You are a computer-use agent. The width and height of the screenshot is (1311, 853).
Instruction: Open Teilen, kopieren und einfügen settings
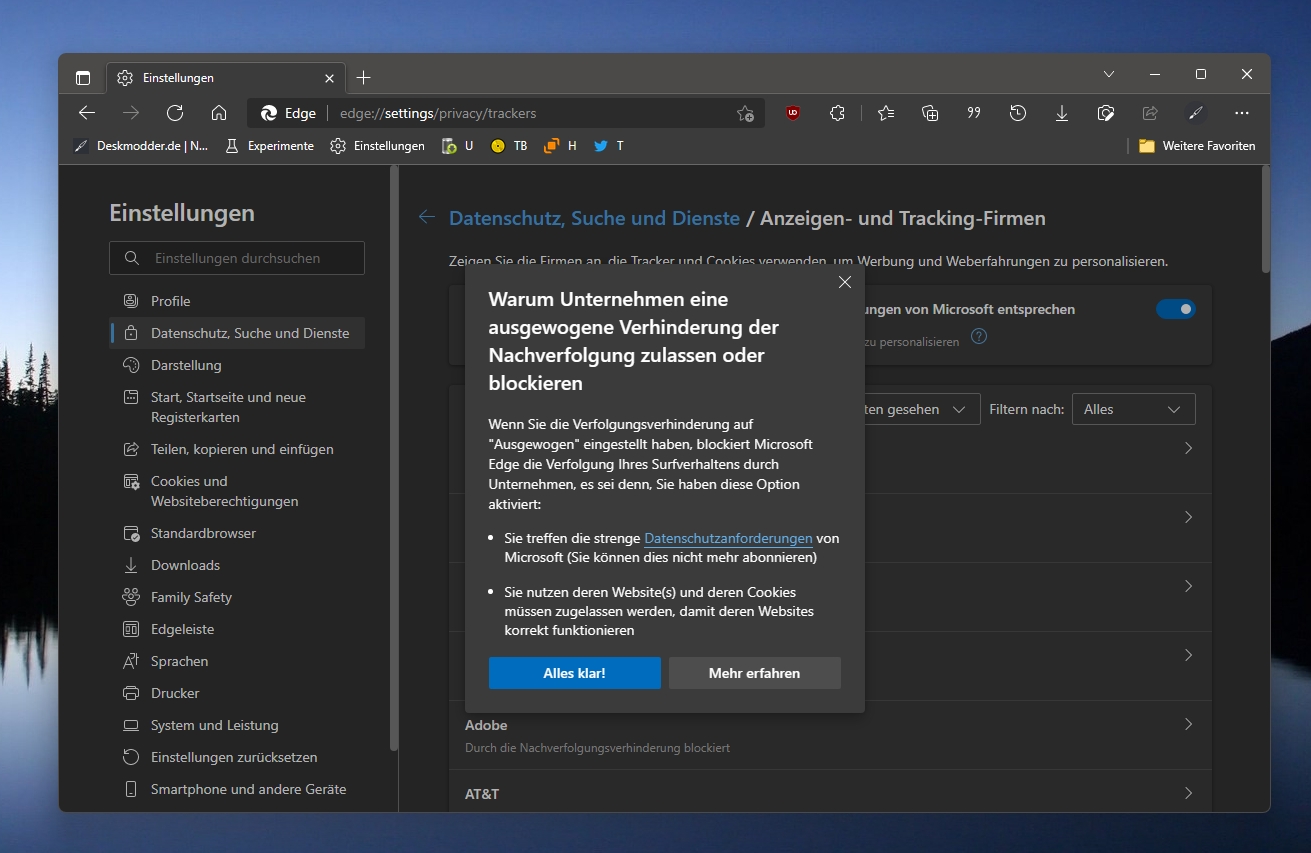[x=237, y=449]
